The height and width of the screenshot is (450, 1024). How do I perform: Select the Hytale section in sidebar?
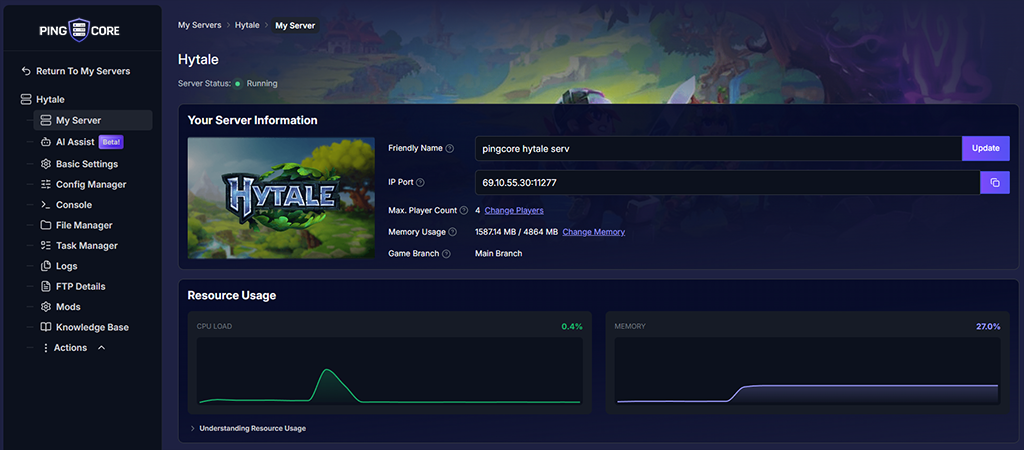(x=50, y=100)
